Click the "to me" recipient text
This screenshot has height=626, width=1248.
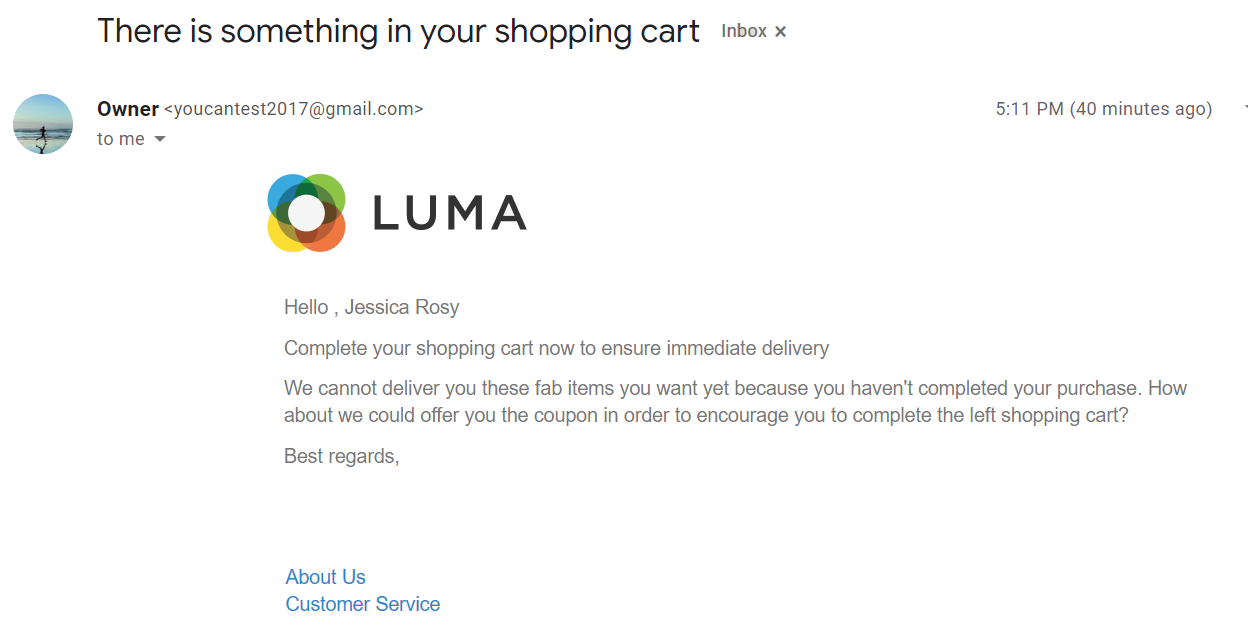(x=121, y=139)
